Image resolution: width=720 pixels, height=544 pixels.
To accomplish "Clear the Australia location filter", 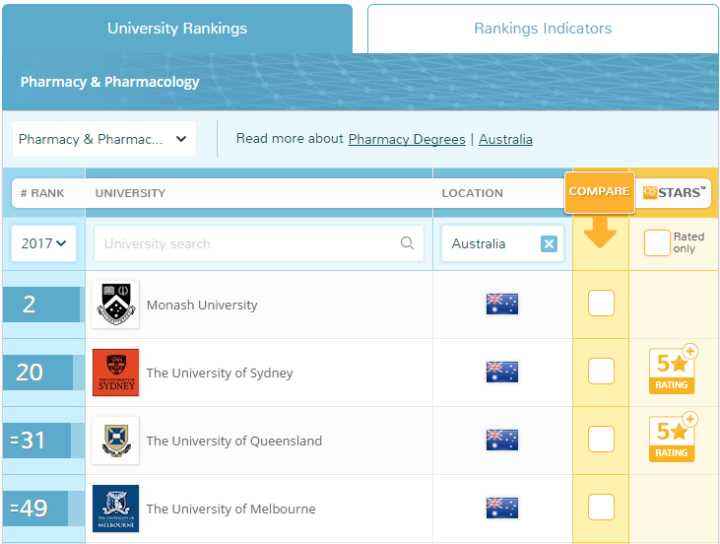I will 549,244.
